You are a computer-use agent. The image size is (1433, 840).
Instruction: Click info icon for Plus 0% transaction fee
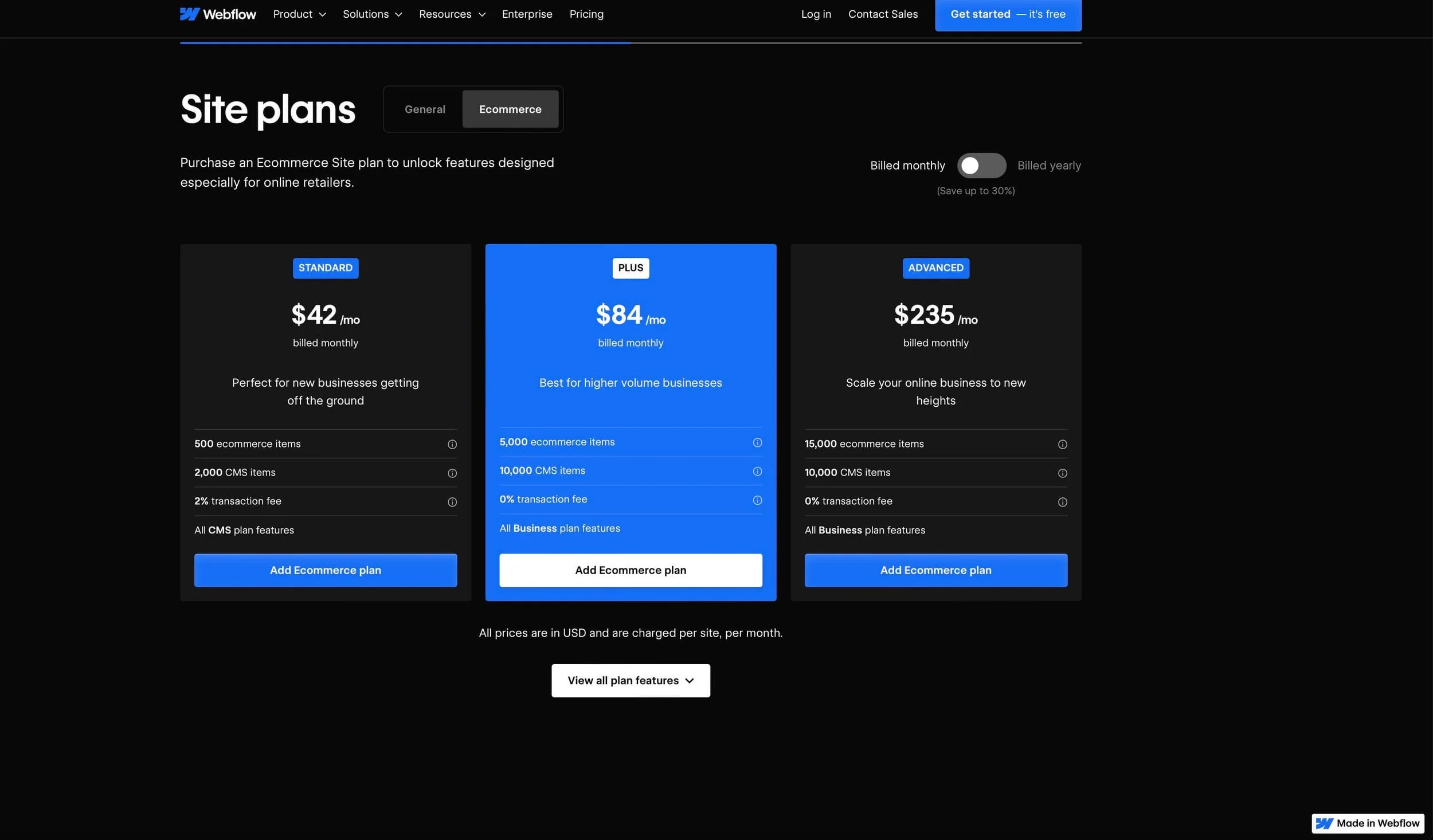[x=757, y=500]
